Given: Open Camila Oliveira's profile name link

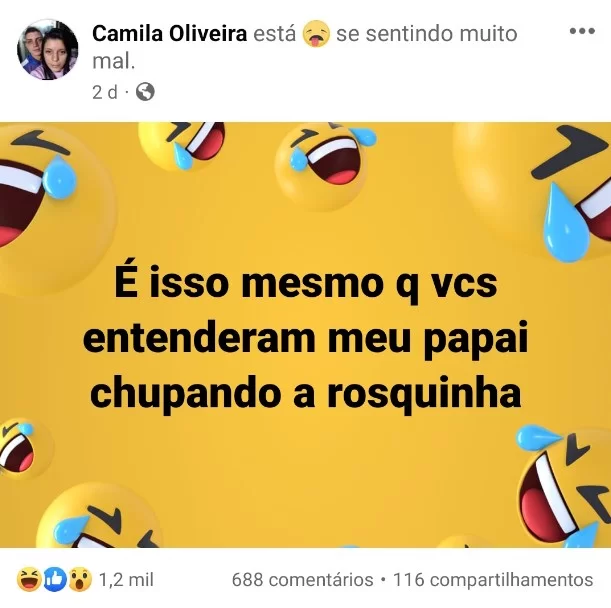Looking at the screenshot, I should [x=170, y=34].
